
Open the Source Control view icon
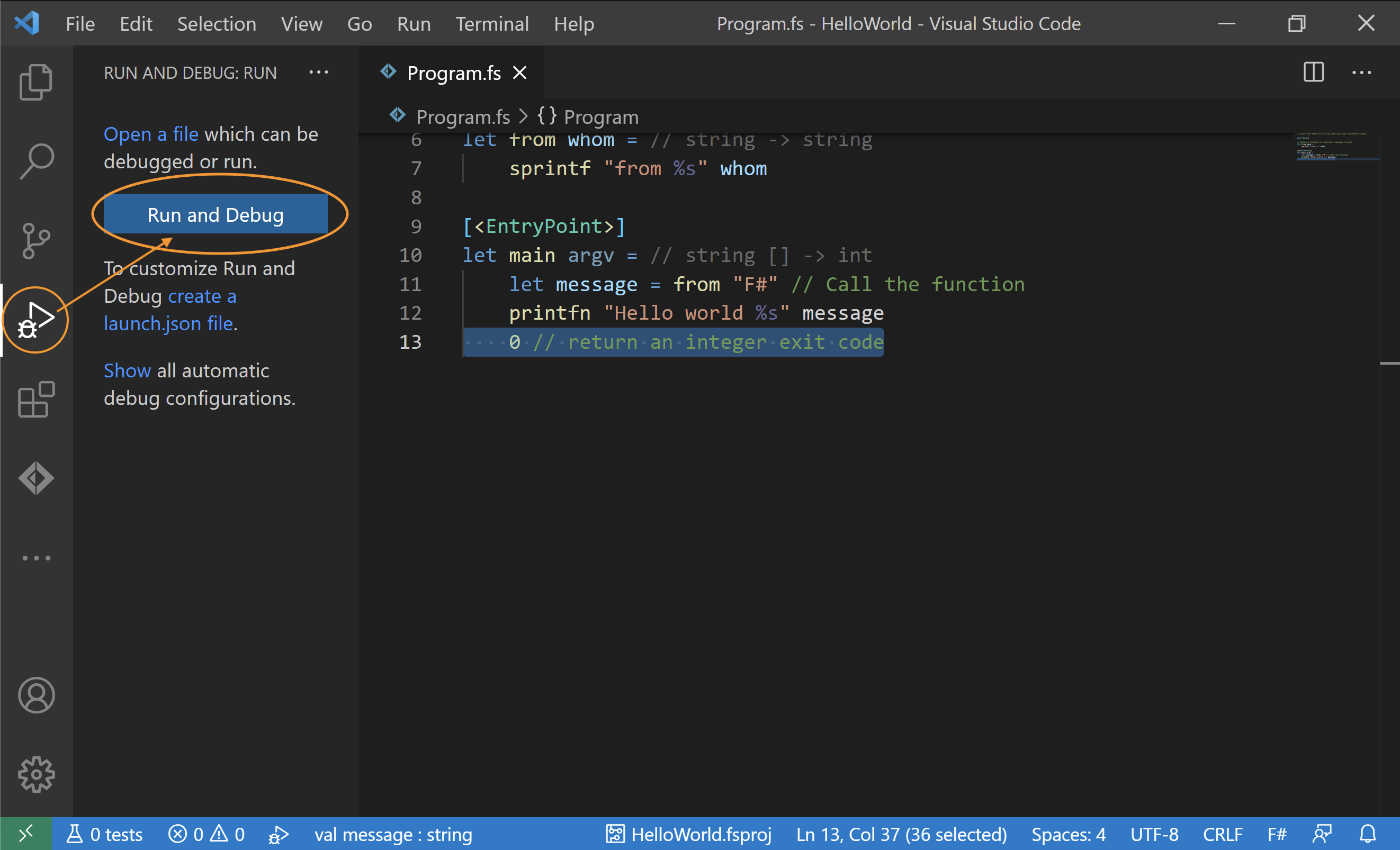[x=36, y=241]
